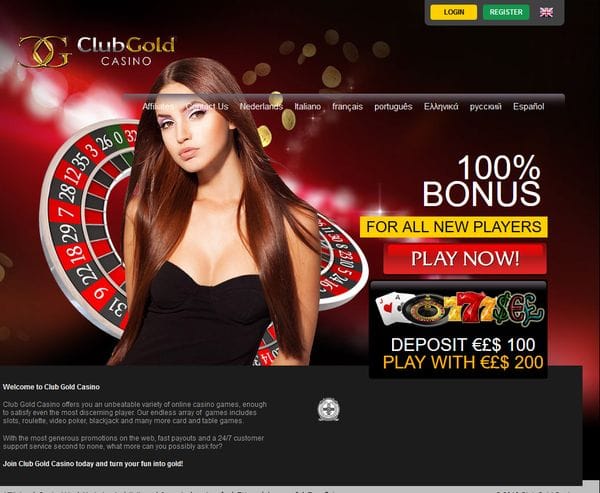The width and height of the screenshot is (600, 493).
Task: Switch language to português
Action: click(x=393, y=106)
